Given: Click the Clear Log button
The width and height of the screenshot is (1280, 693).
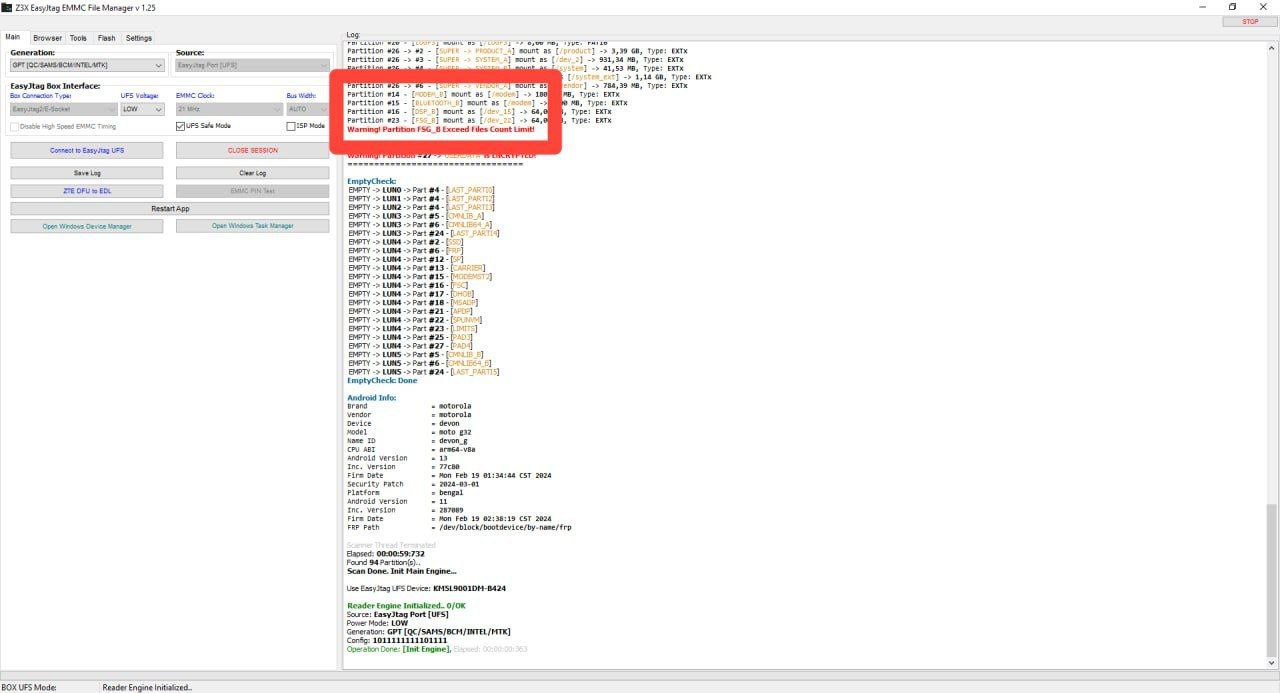Looking at the screenshot, I should click(252, 173).
